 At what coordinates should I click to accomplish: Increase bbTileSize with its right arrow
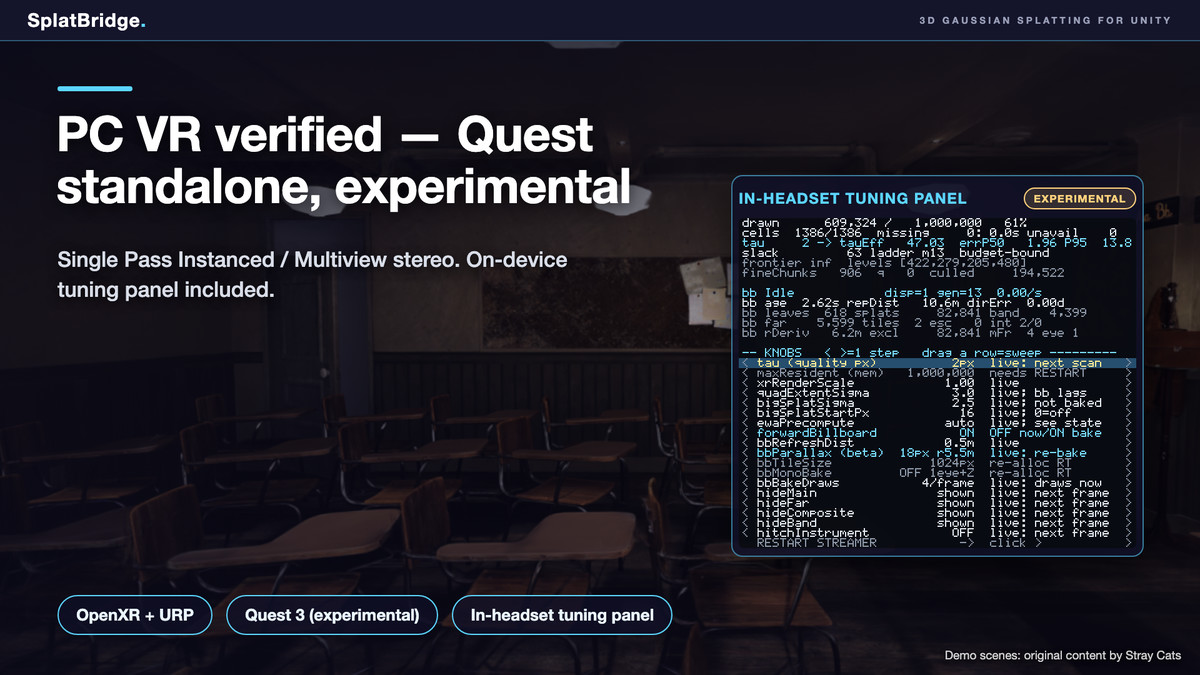[1129, 463]
